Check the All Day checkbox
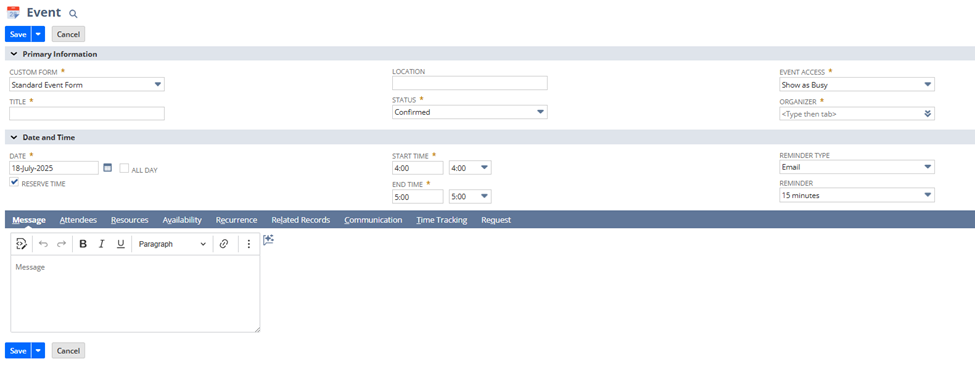Screen dimensions: 975x372 pyautogui.click(x=124, y=169)
